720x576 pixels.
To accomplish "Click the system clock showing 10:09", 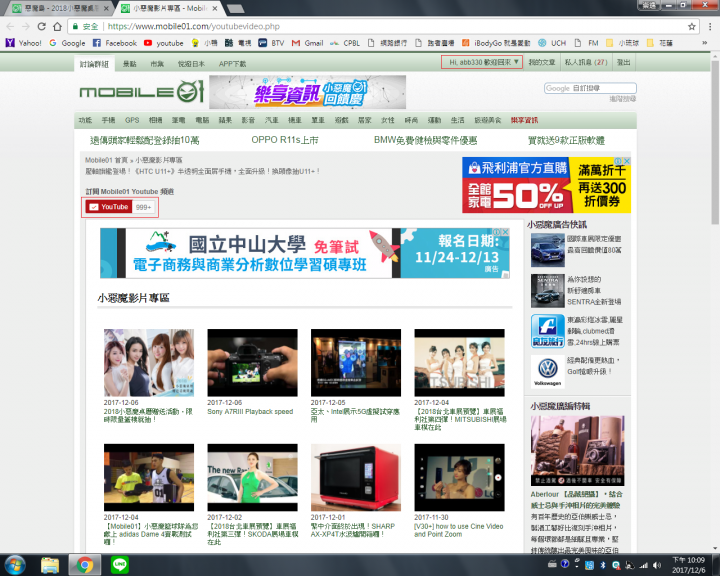I will [x=688, y=565].
